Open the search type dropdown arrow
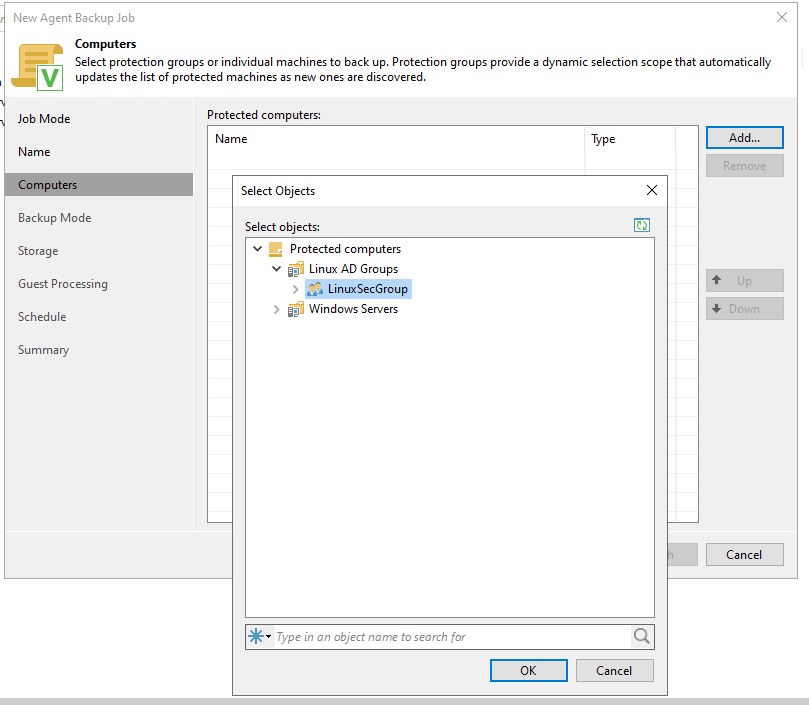This screenshot has height=705, width=809. 266,637
